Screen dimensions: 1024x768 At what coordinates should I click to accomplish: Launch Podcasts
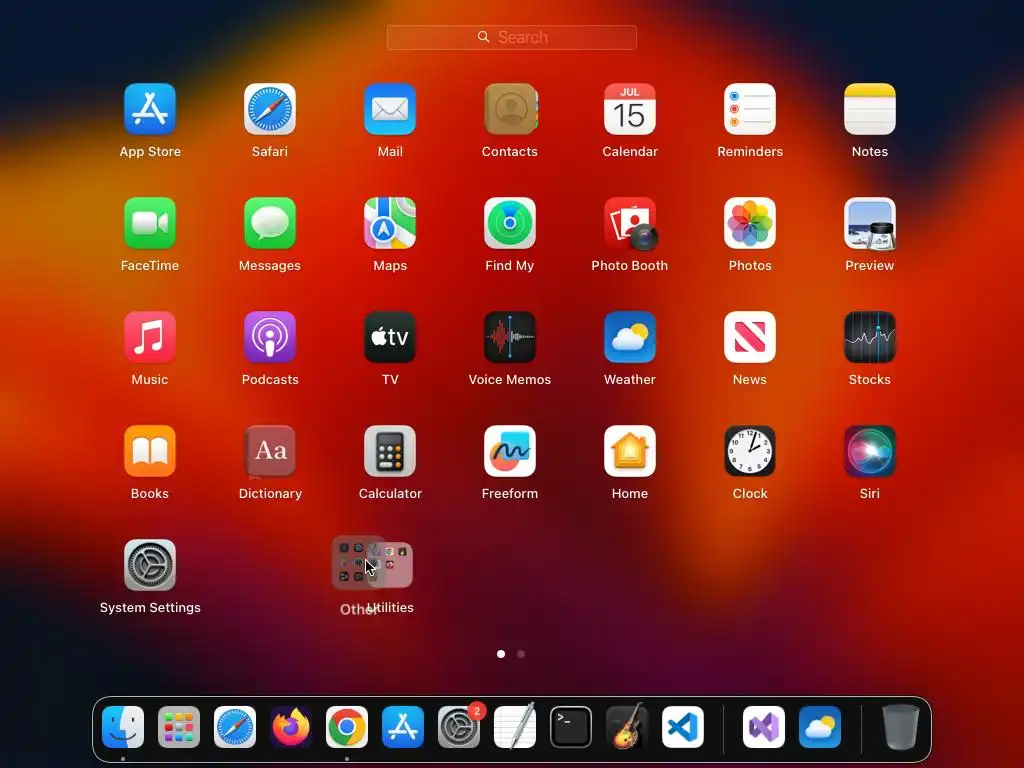click(x=270, y=337)
